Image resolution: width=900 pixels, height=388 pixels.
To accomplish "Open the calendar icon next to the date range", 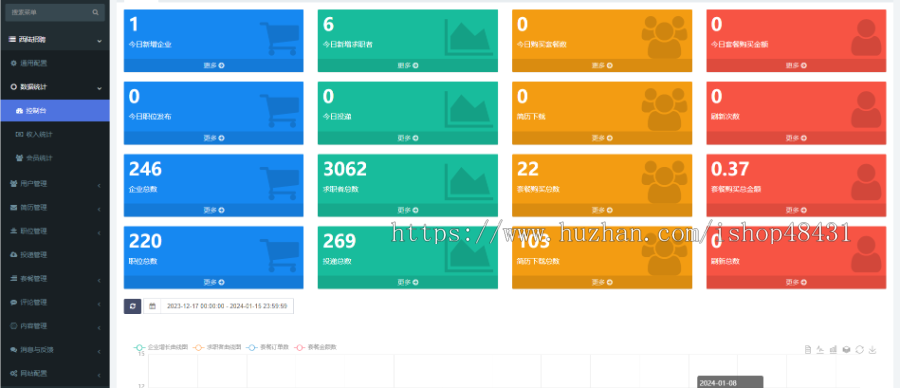I will [x=152, y=306].
